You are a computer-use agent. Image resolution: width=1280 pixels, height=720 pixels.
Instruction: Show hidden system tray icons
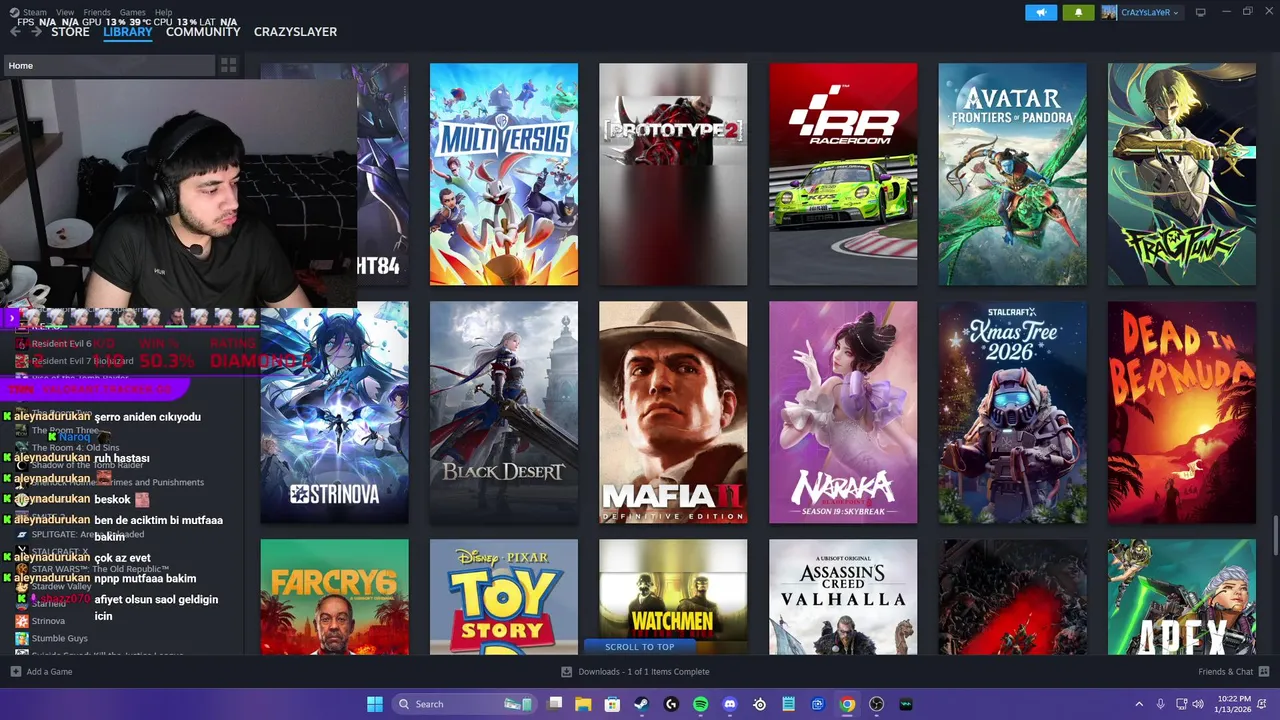pos(1138,704)
